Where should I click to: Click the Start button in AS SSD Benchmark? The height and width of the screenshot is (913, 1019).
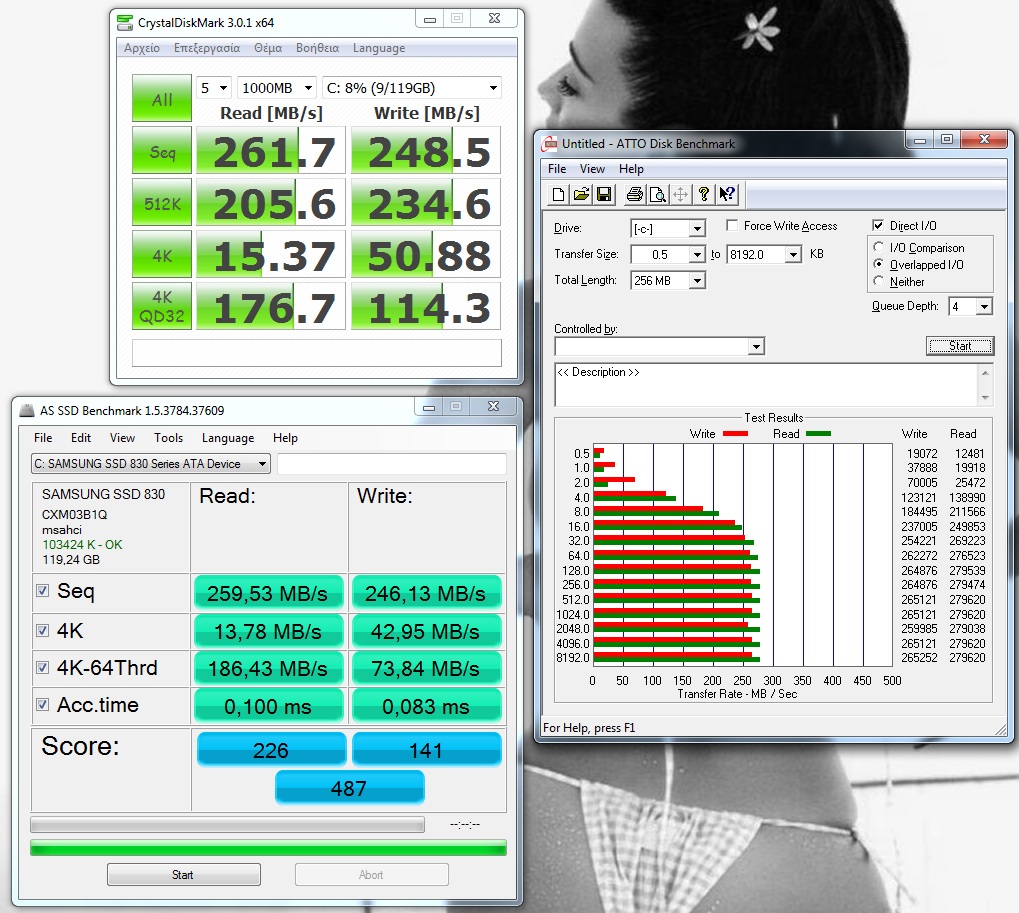point(183,875)
